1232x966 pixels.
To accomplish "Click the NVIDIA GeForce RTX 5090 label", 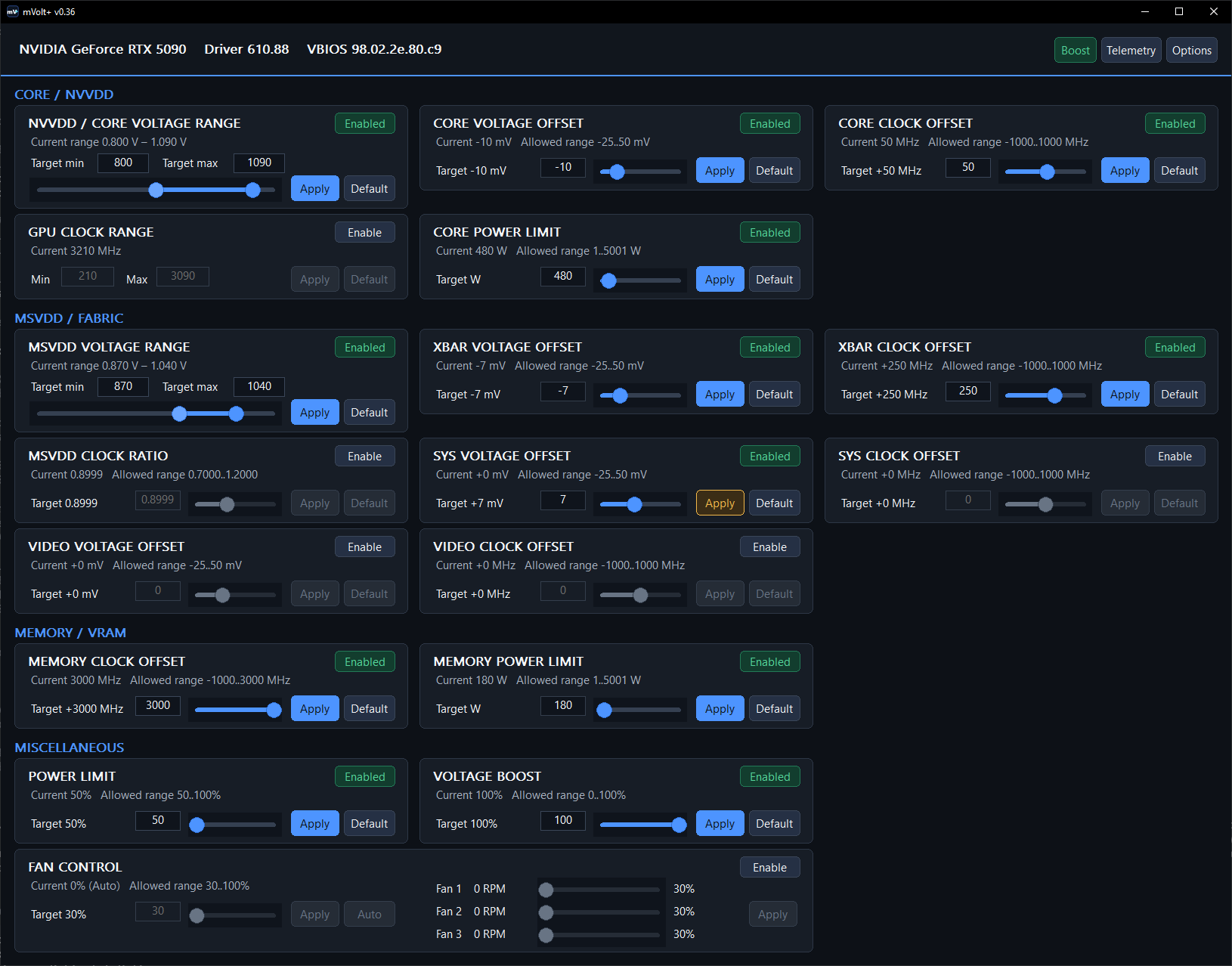I will click(103, 49).
